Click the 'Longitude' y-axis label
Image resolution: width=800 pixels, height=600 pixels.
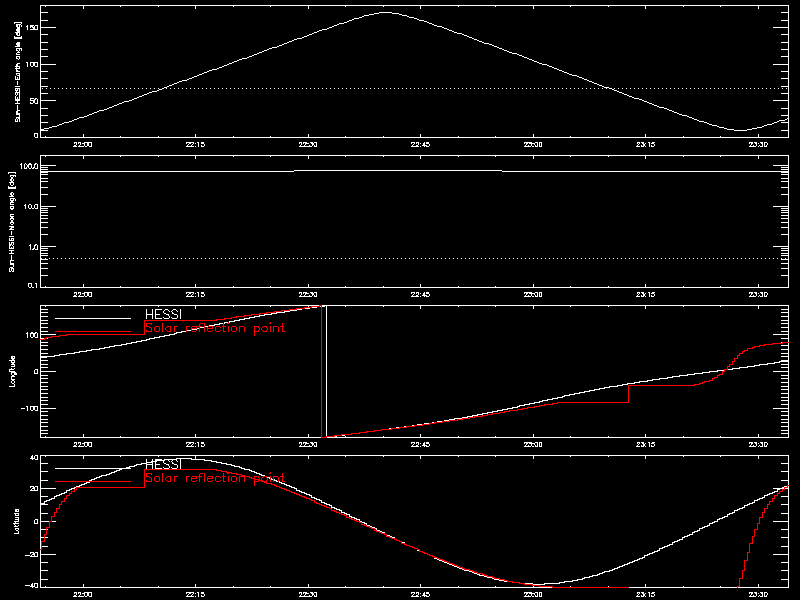coord(12,371)
